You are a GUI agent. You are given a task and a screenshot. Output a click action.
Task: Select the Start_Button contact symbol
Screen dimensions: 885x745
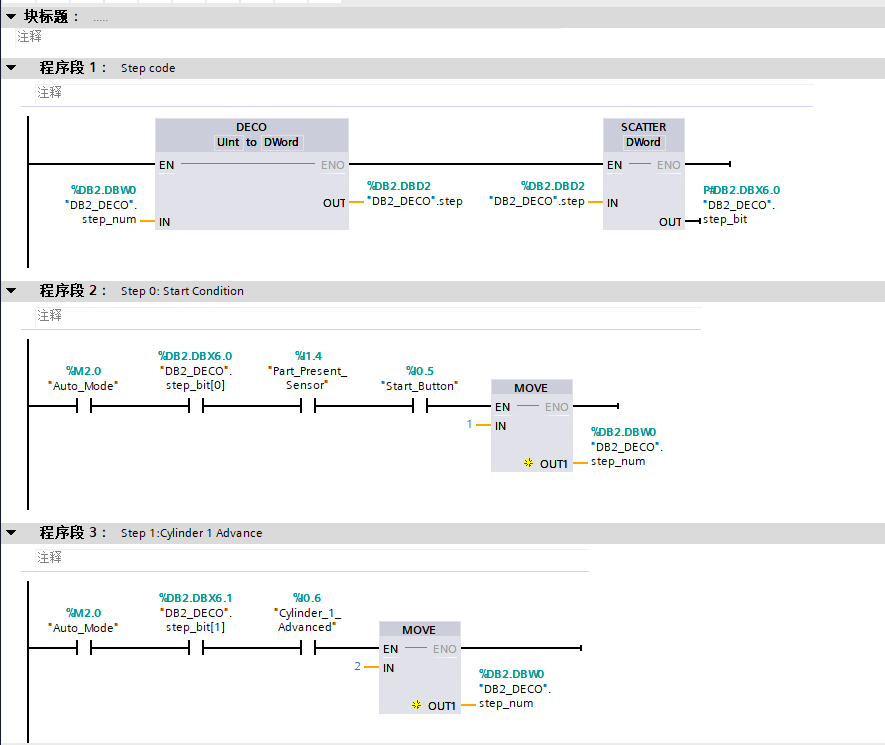pos(419,406)
